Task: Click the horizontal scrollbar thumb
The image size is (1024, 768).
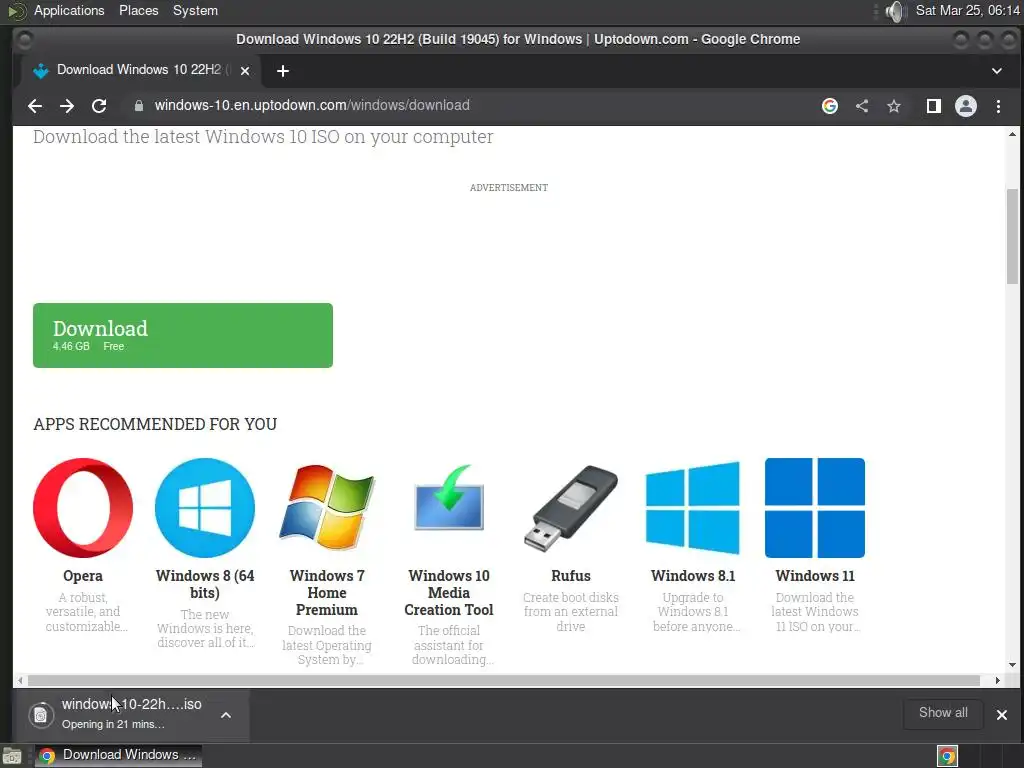Action: [503, 680]
